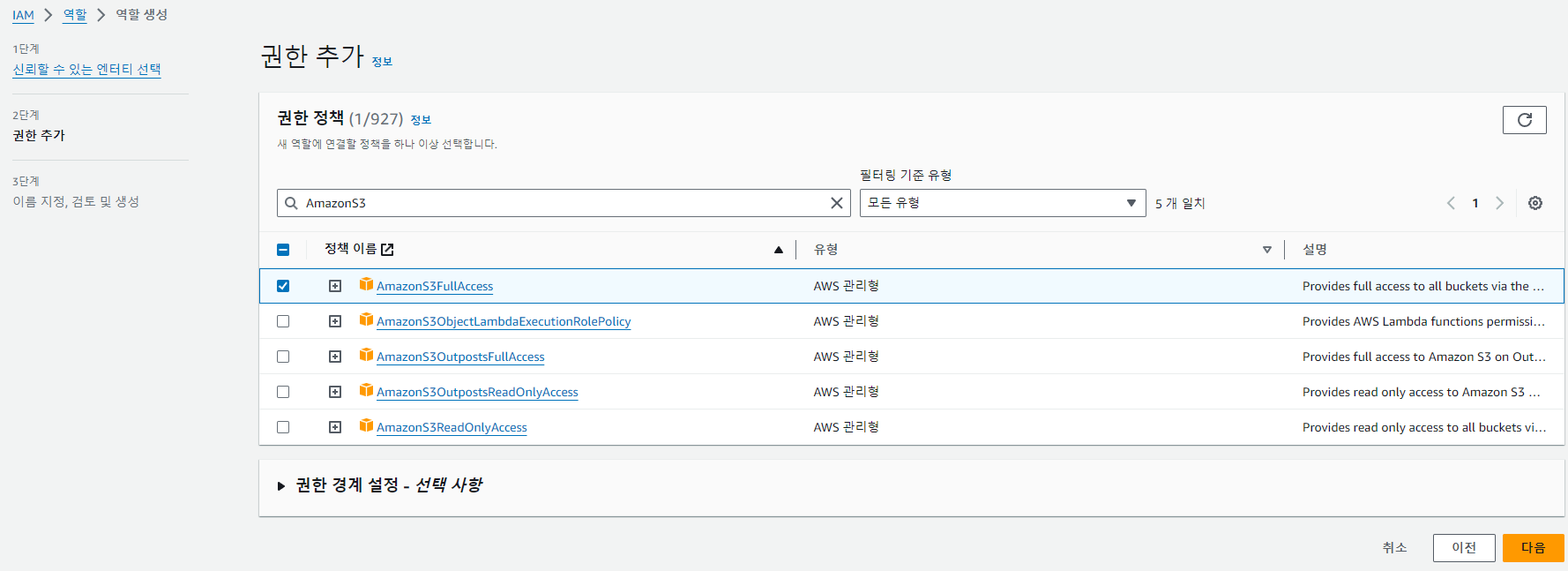
Task: Expand AmazonS3ObjectLambdaExecutionRolePolicy details
Action: (x=335, y=321)
